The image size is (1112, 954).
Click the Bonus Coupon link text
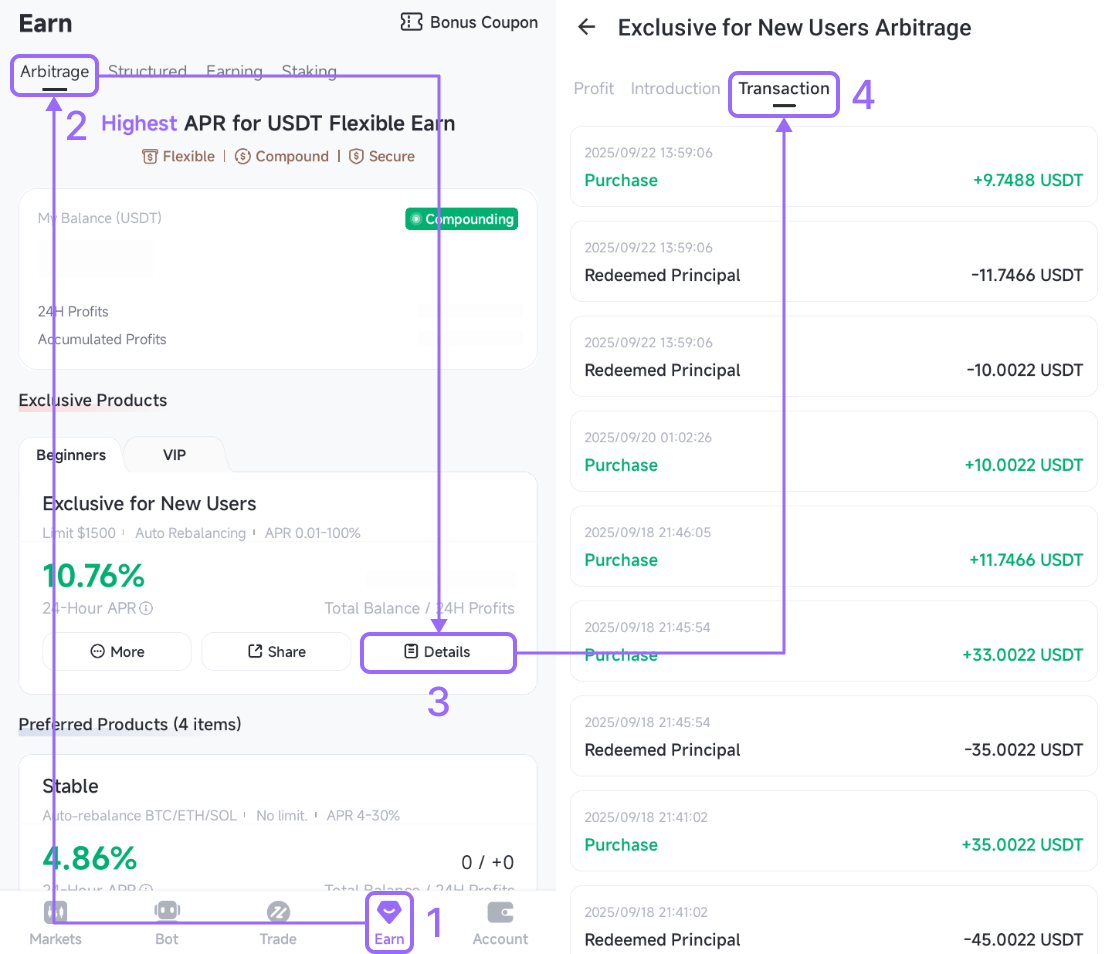click(x=484, y=23)
